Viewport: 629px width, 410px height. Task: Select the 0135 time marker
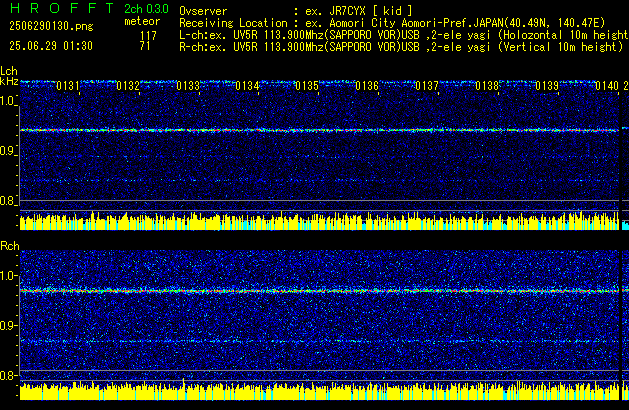click(x=307, y=86)
